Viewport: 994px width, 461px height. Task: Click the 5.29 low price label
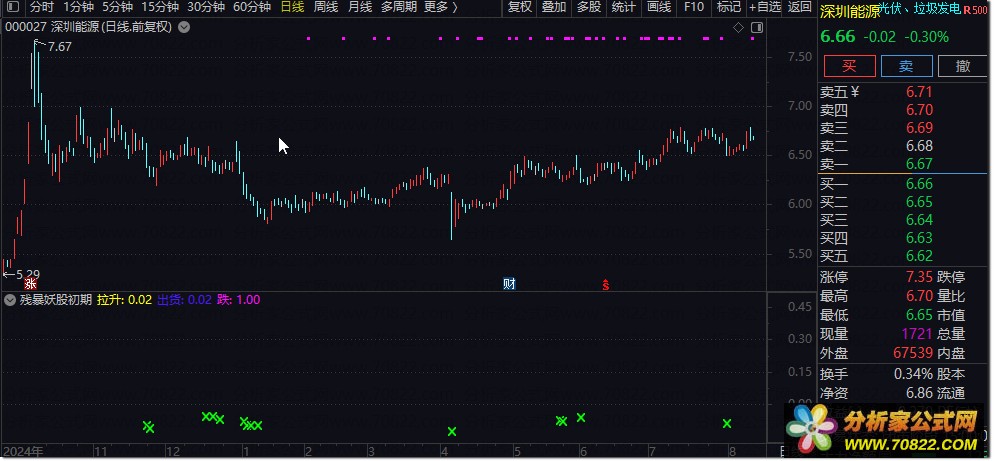tap(27, 275)
